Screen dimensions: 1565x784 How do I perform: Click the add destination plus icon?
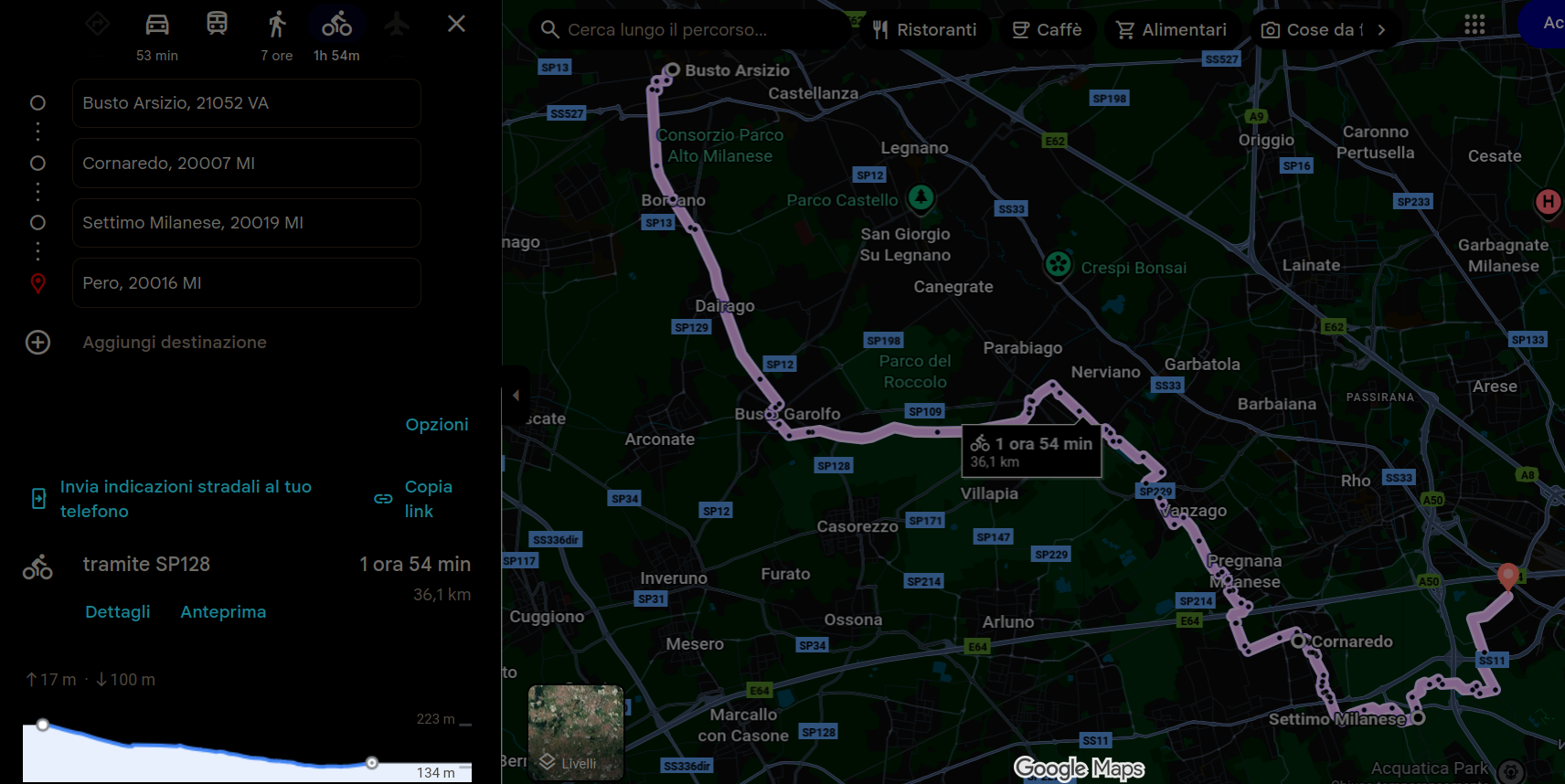pyautogui.click(x=37, y=343)
